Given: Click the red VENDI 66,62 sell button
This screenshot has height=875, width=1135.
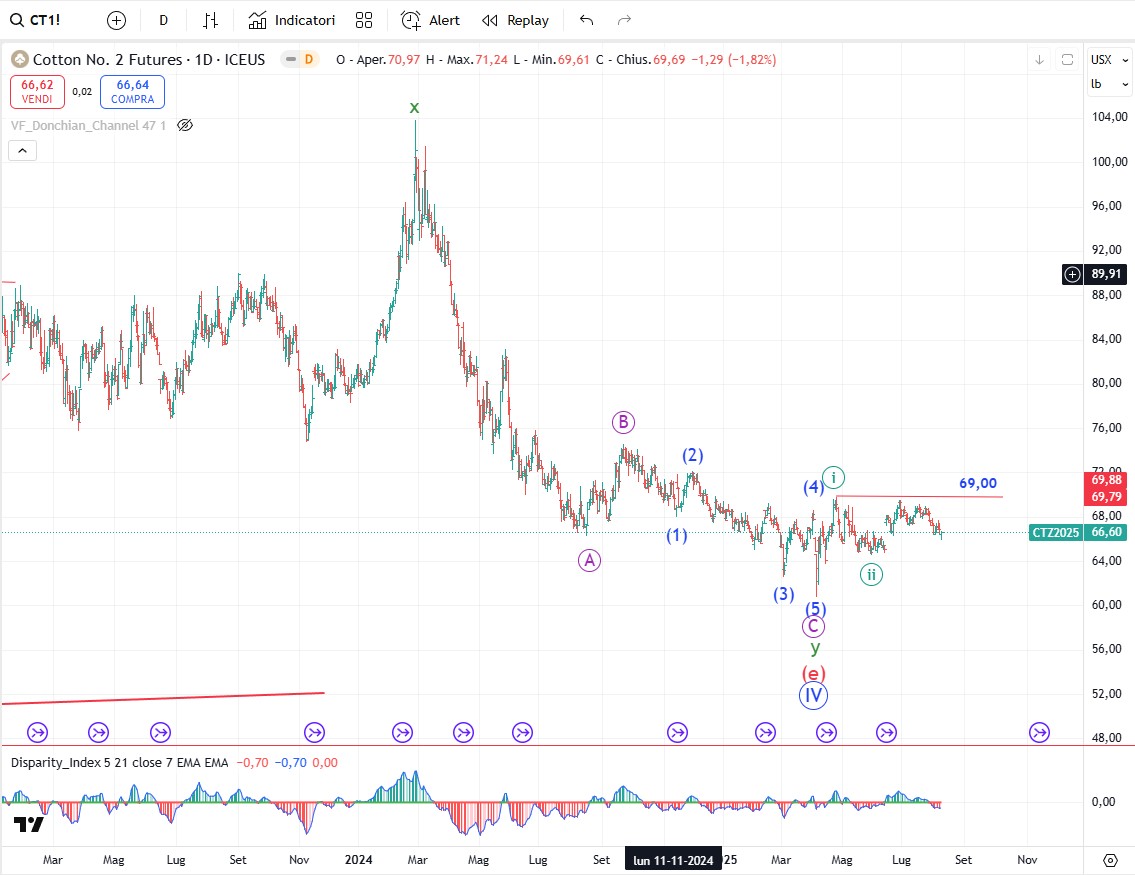Looking at the screenshot, I should click(37, 92).
